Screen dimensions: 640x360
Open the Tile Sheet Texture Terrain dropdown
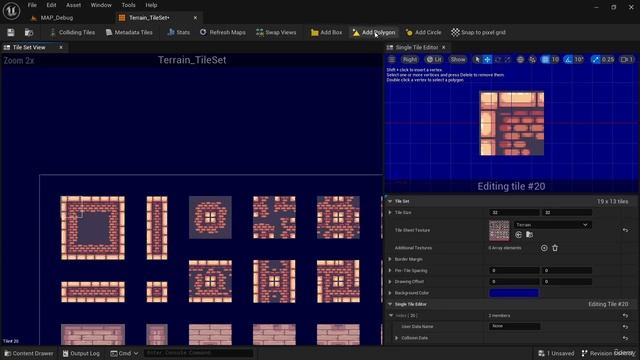pyautogui.click(x=552, y=225)
